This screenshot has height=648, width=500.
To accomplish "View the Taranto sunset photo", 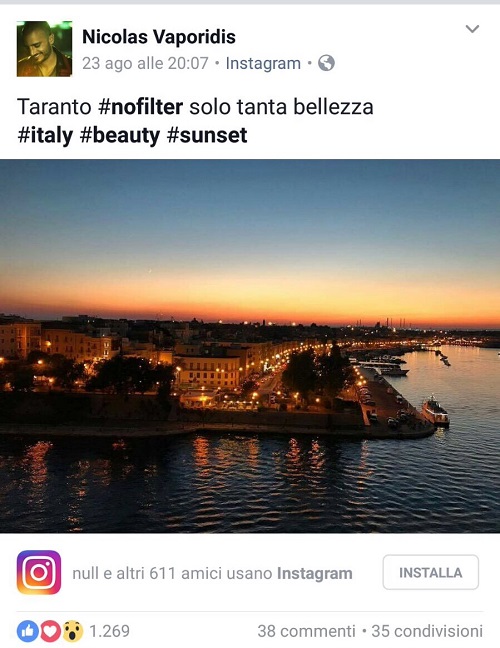I will point(250,346).
